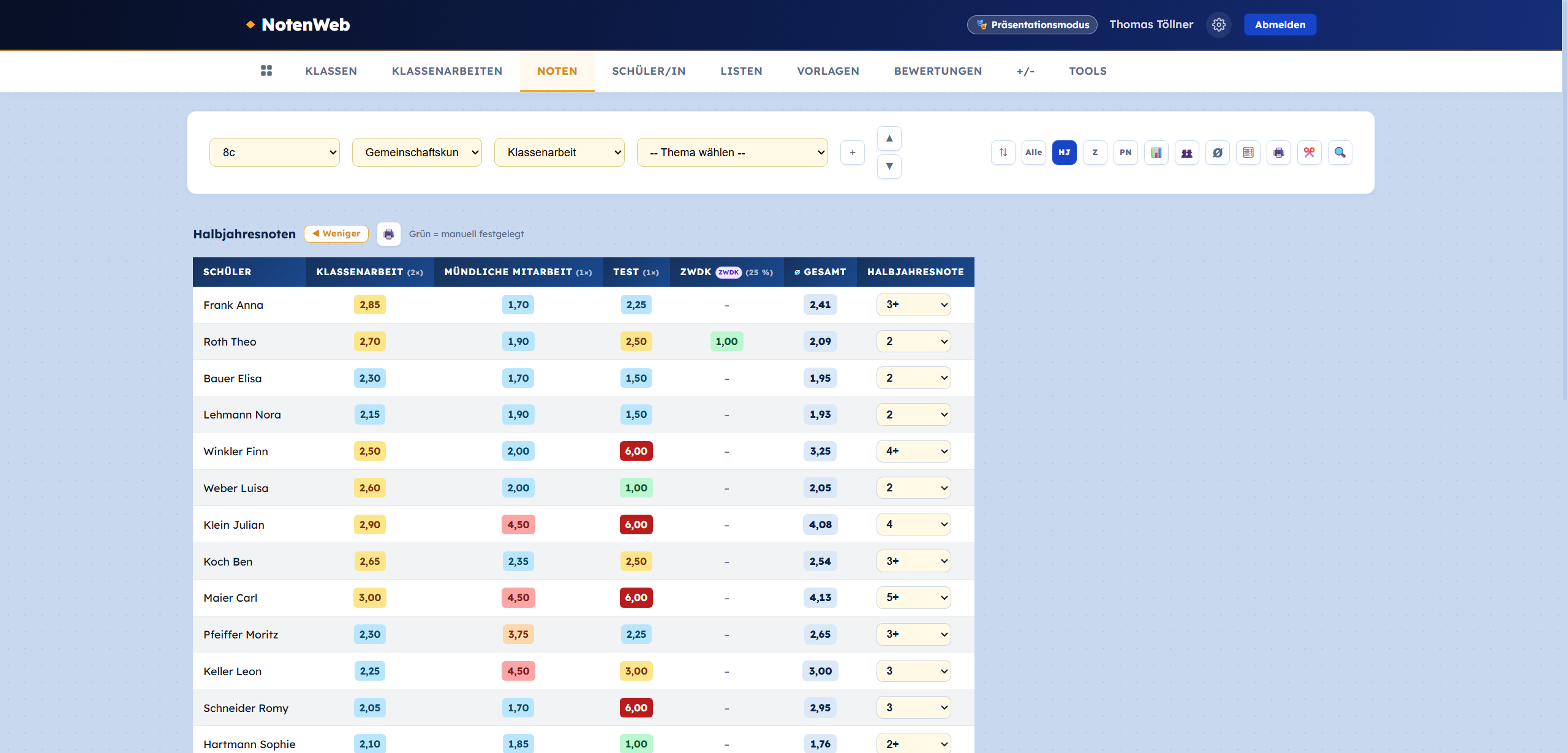
Task: Click the magnifying glass search icon
Action: click(1340, 153)
